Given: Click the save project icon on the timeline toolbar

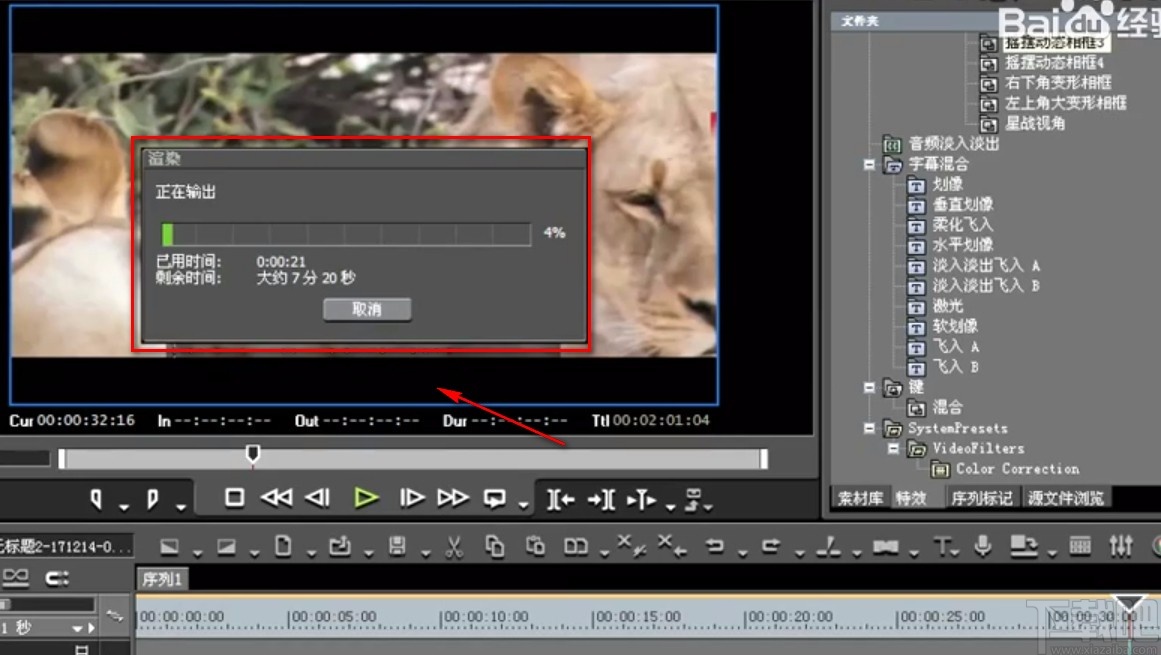Looking at the screenshot, I should point(399,545).
